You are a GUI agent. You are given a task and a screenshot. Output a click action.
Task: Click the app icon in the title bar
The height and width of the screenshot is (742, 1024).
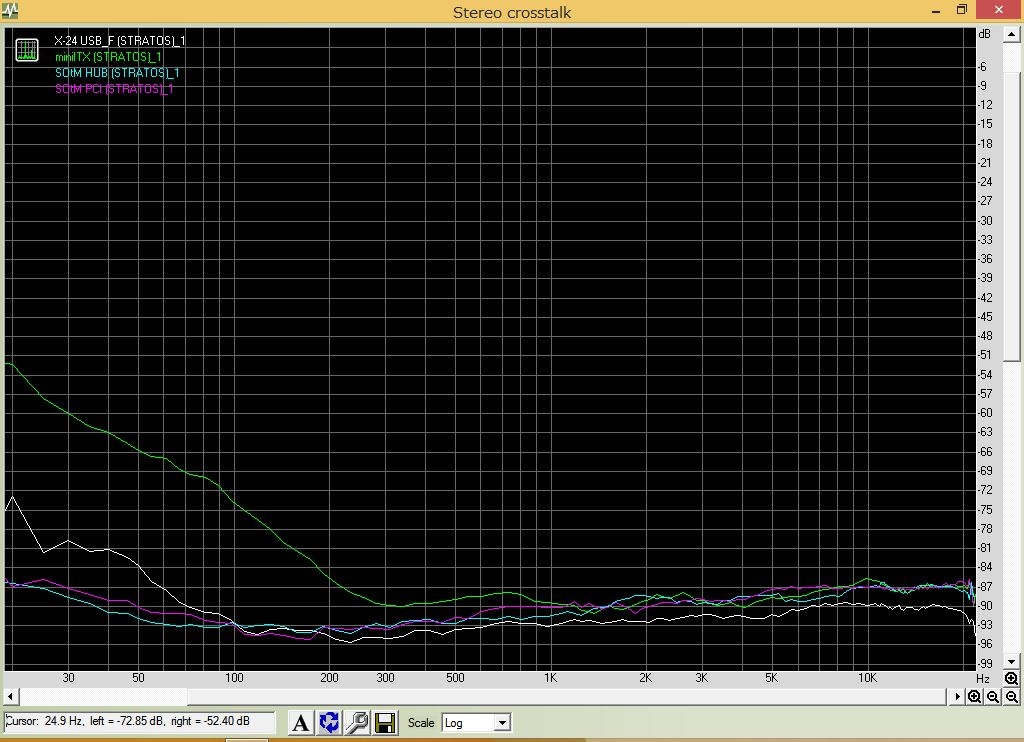(9, 11)
